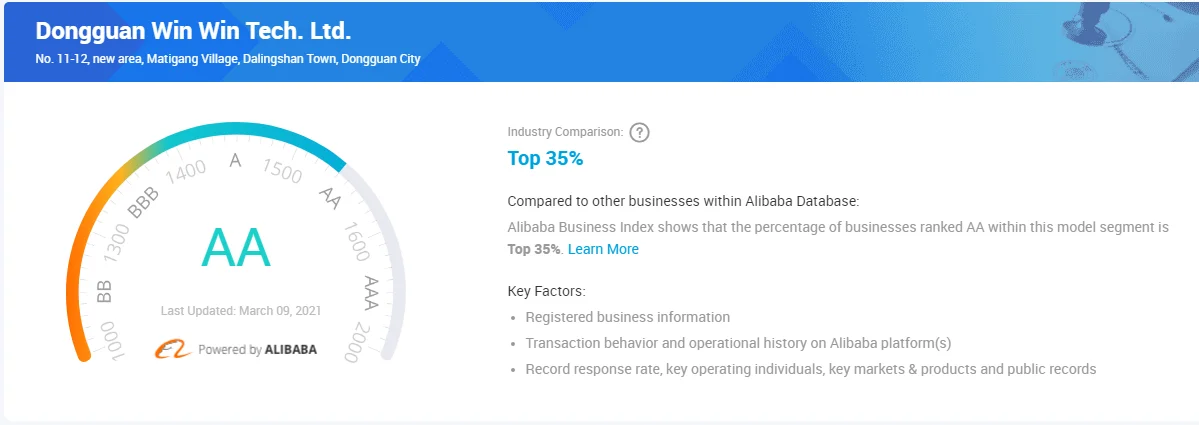Click the Last Updated March 09, 2021 text
This screenshot has height=425, width=1199.
pyautogui.click(x=240, y=311)
